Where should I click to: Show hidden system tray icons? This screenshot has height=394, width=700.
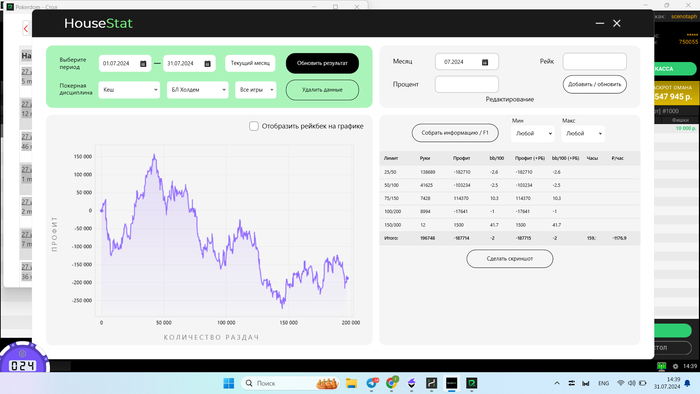point(557,383)
